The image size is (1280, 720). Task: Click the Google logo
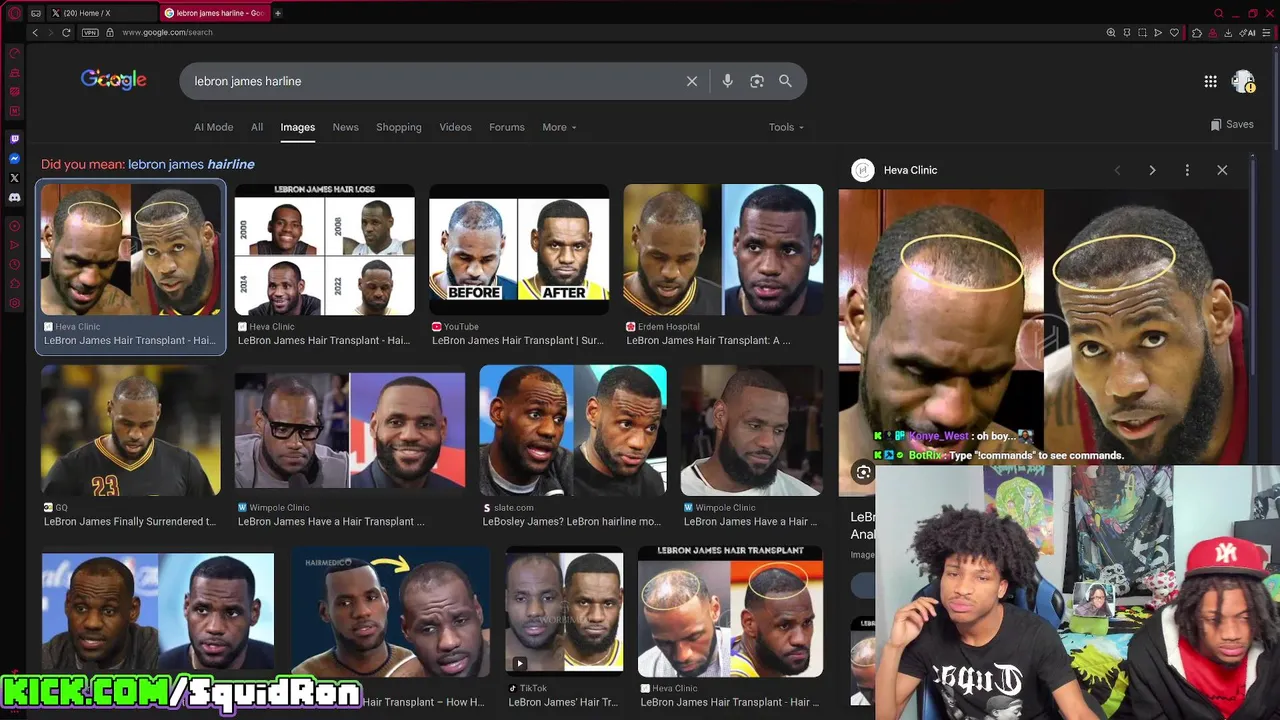114,80
